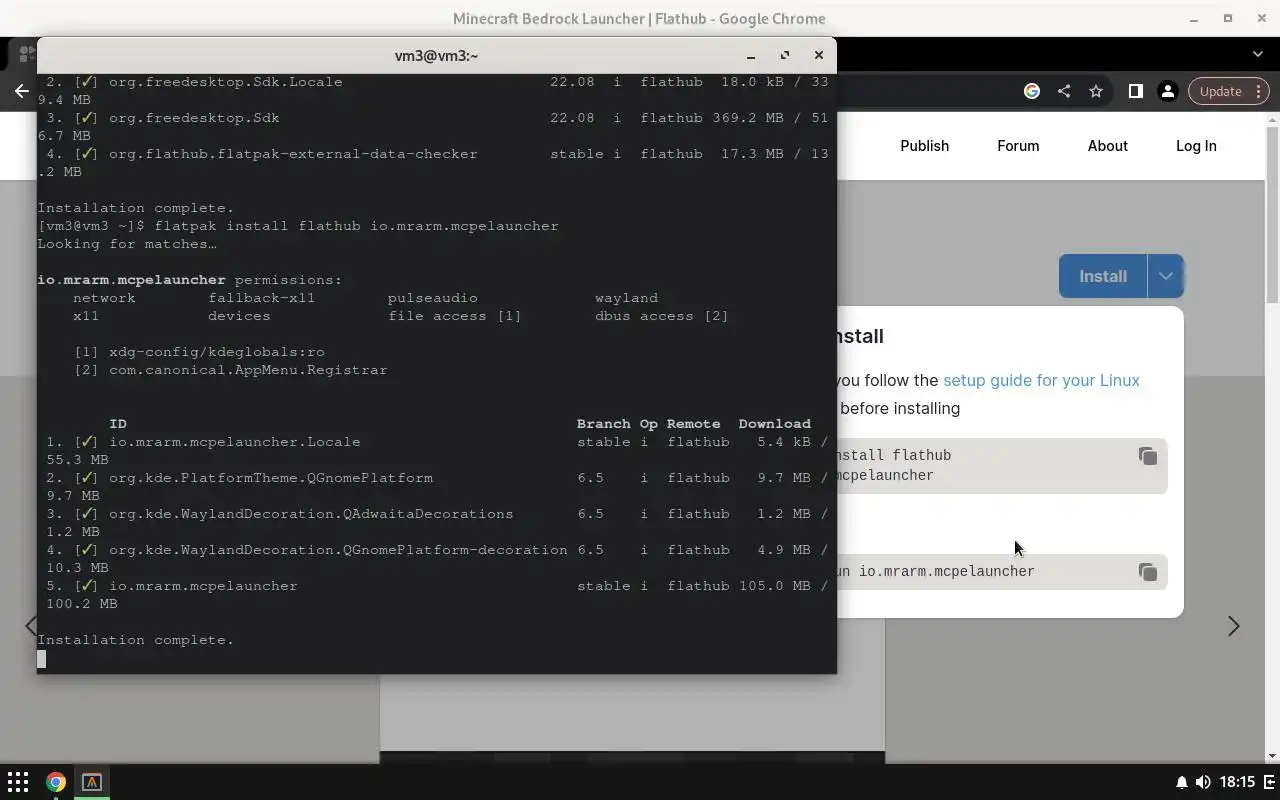The height and width of the screenshot is (800, 1280).
Task: Open Forum in Flathub navigation
Action: (x=1018, y=146)
